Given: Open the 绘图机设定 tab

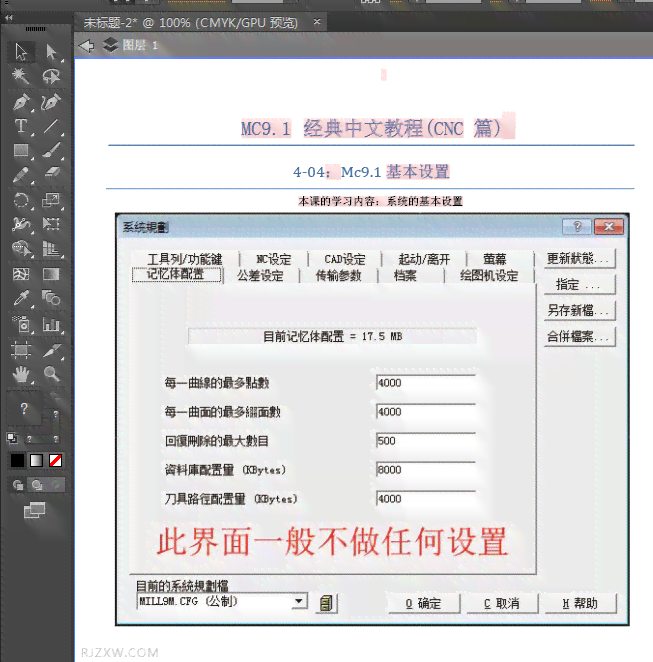Looking at the screenshot, I should click(489, 276).
